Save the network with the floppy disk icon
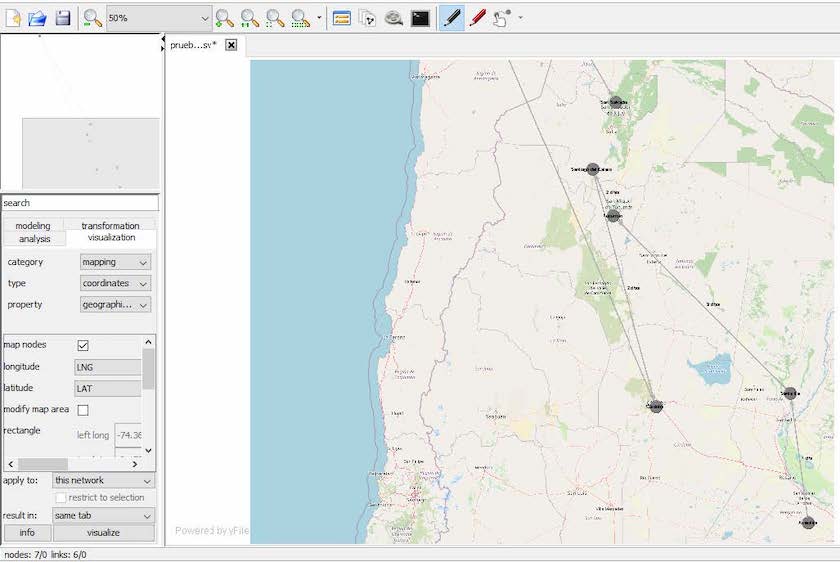 (62, 18)
